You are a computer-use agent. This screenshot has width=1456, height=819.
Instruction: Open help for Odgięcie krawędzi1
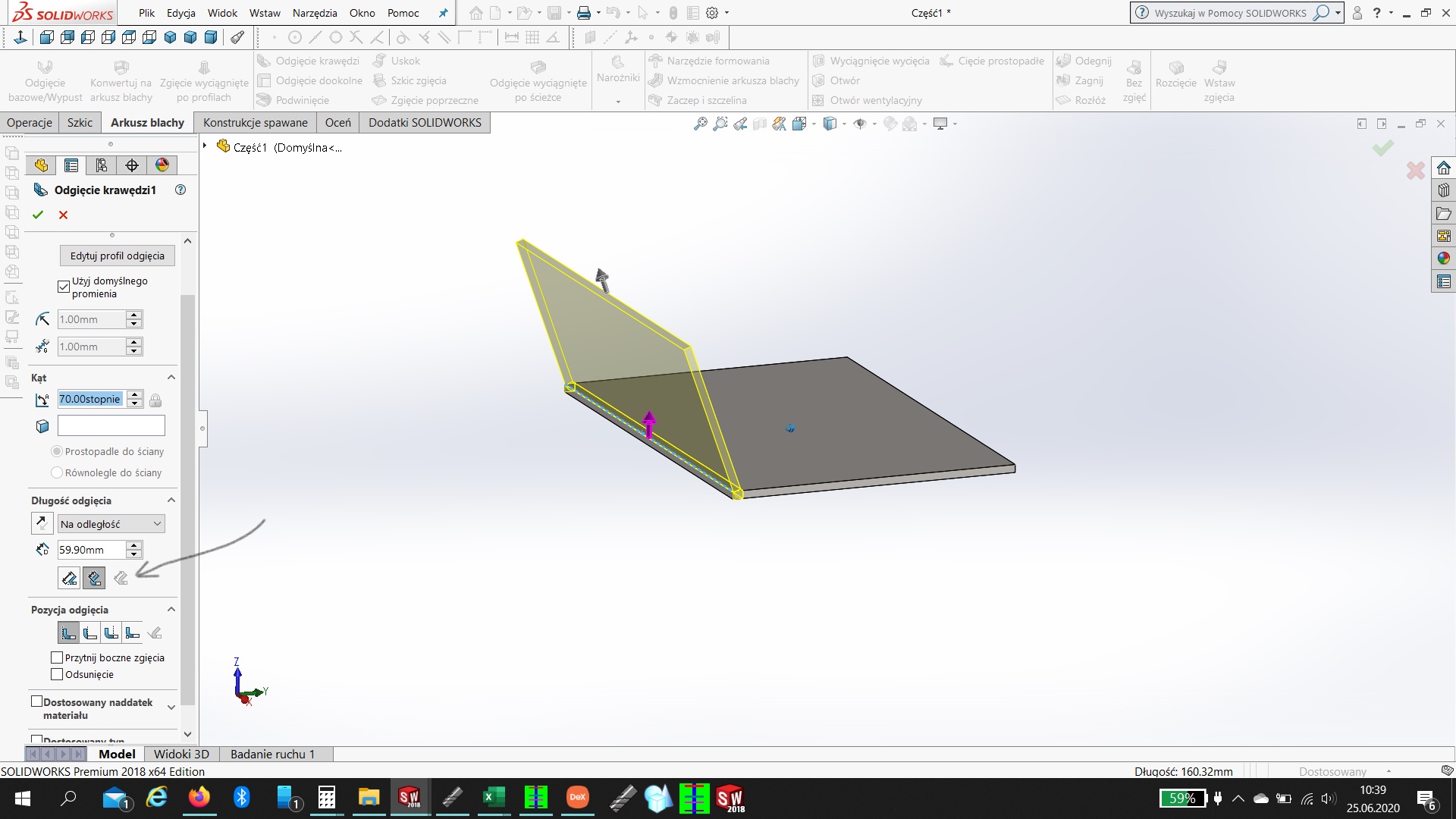180,190
